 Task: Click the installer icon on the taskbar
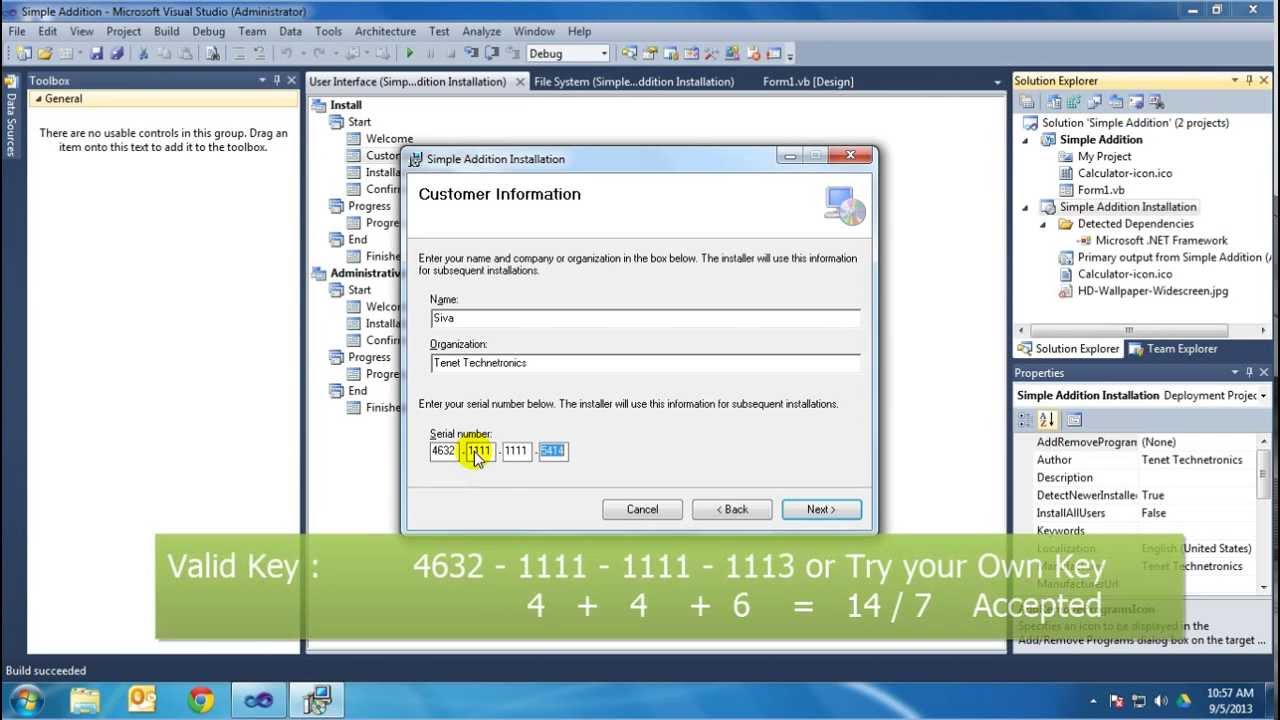click(x=318, y=699)
